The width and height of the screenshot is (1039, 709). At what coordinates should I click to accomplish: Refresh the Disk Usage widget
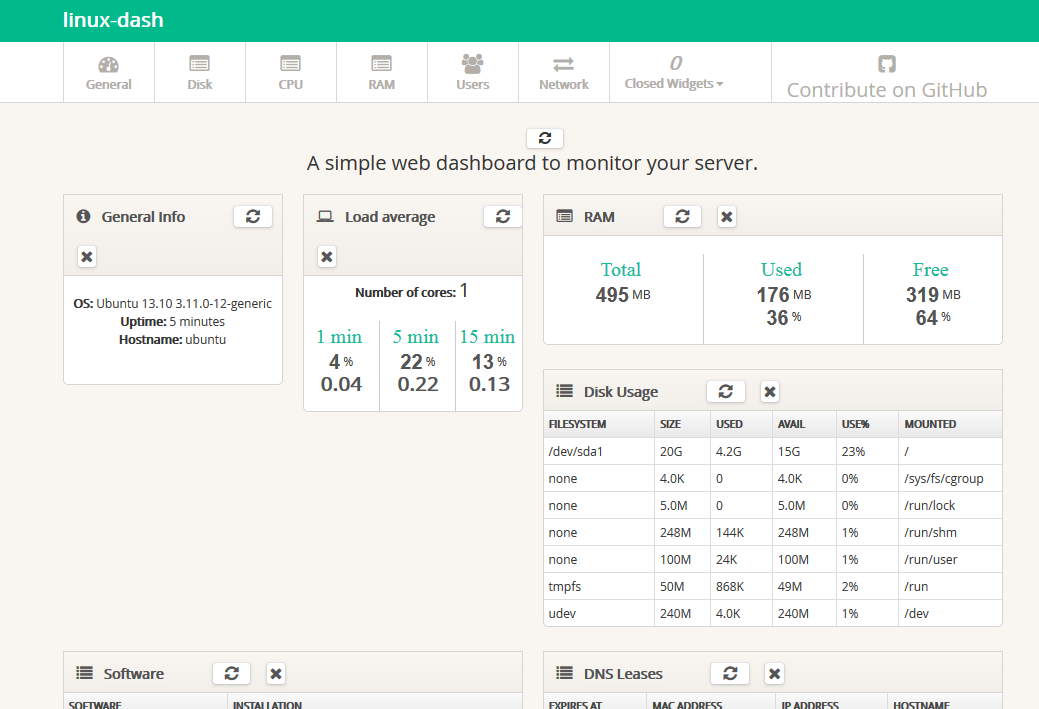[x=725, y=391]
